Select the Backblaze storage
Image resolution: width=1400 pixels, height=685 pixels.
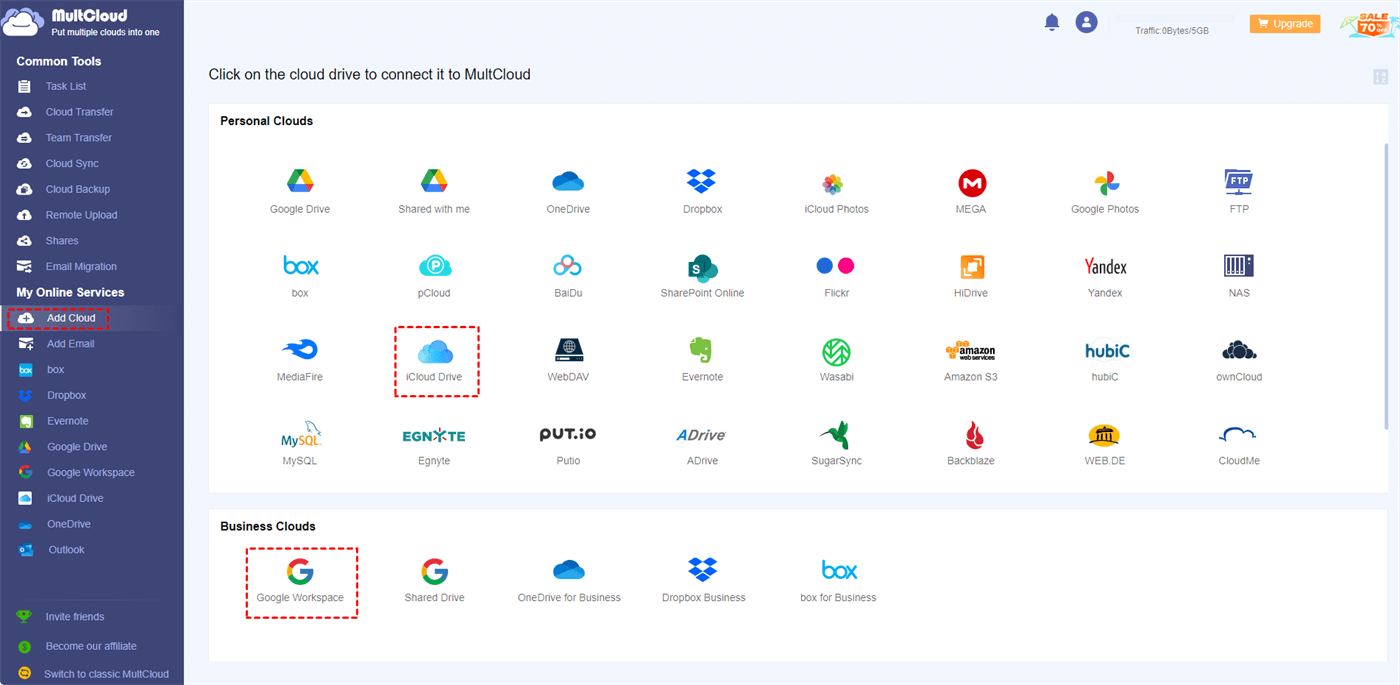(971, 443)
